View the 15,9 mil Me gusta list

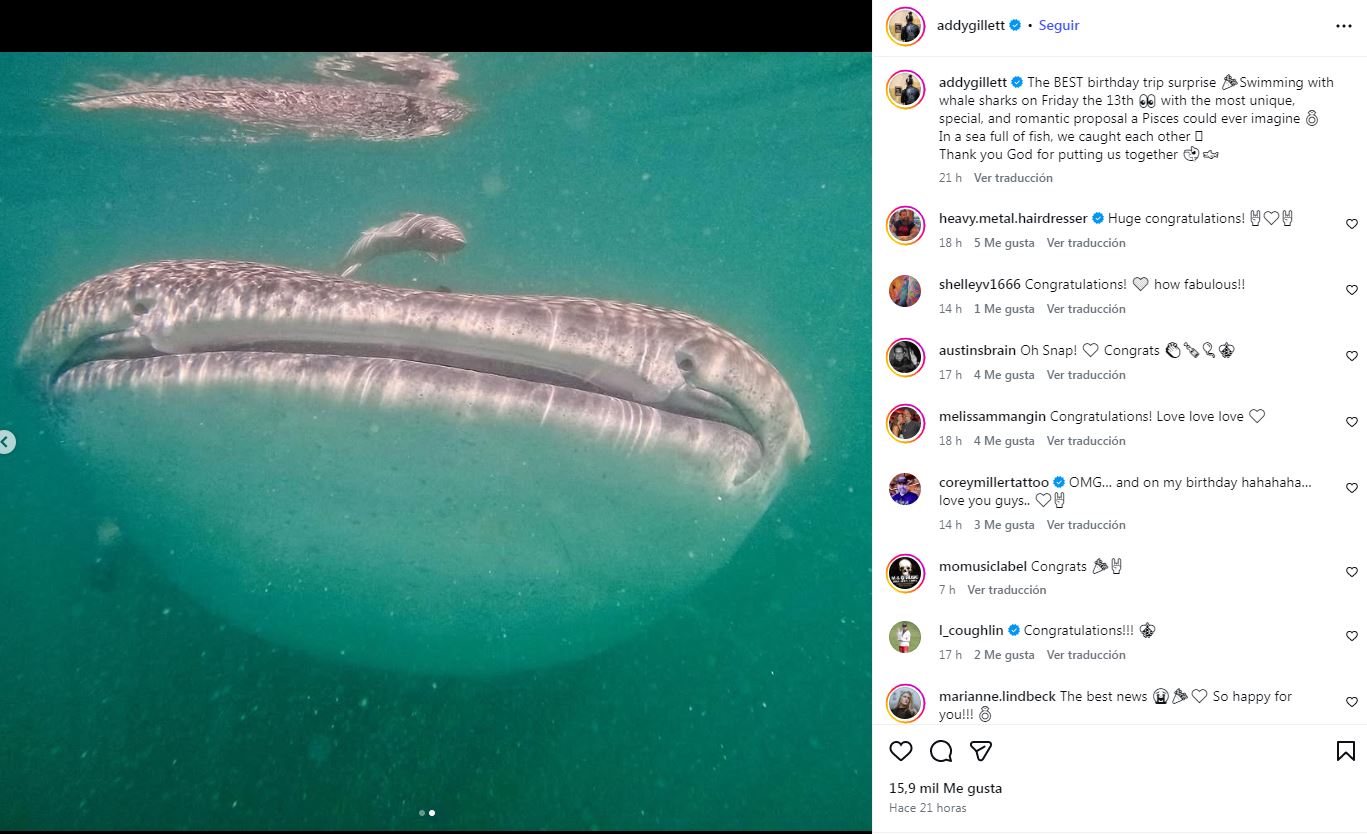pyautogui.click(x=945, y=788)
